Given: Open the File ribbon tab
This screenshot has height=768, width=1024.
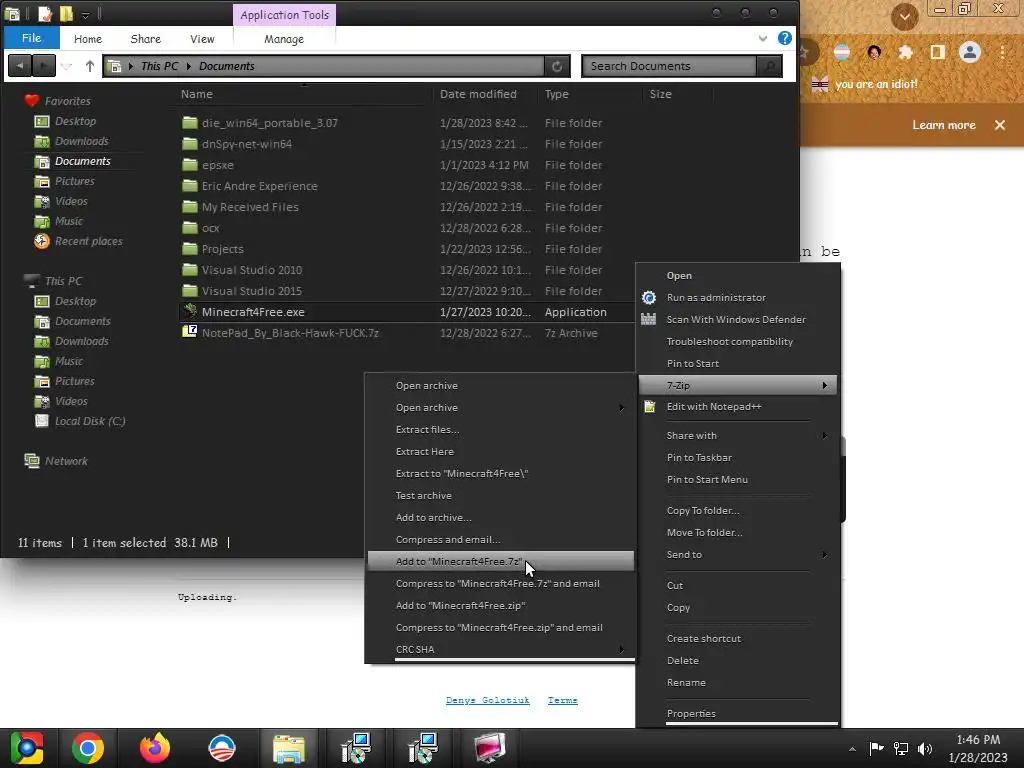Looking at the screenshot, I should pyautogui.click(x=31, y=38).
